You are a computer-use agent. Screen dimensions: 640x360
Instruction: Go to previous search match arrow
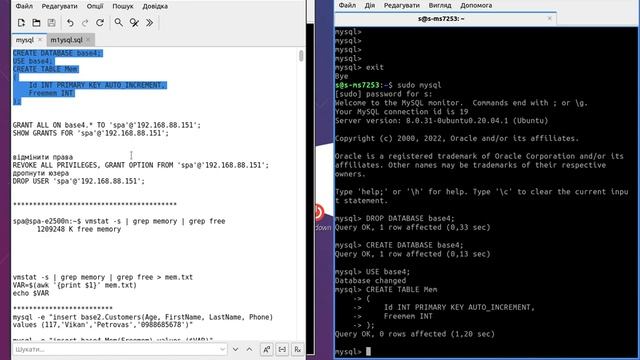tap(249, 349)
